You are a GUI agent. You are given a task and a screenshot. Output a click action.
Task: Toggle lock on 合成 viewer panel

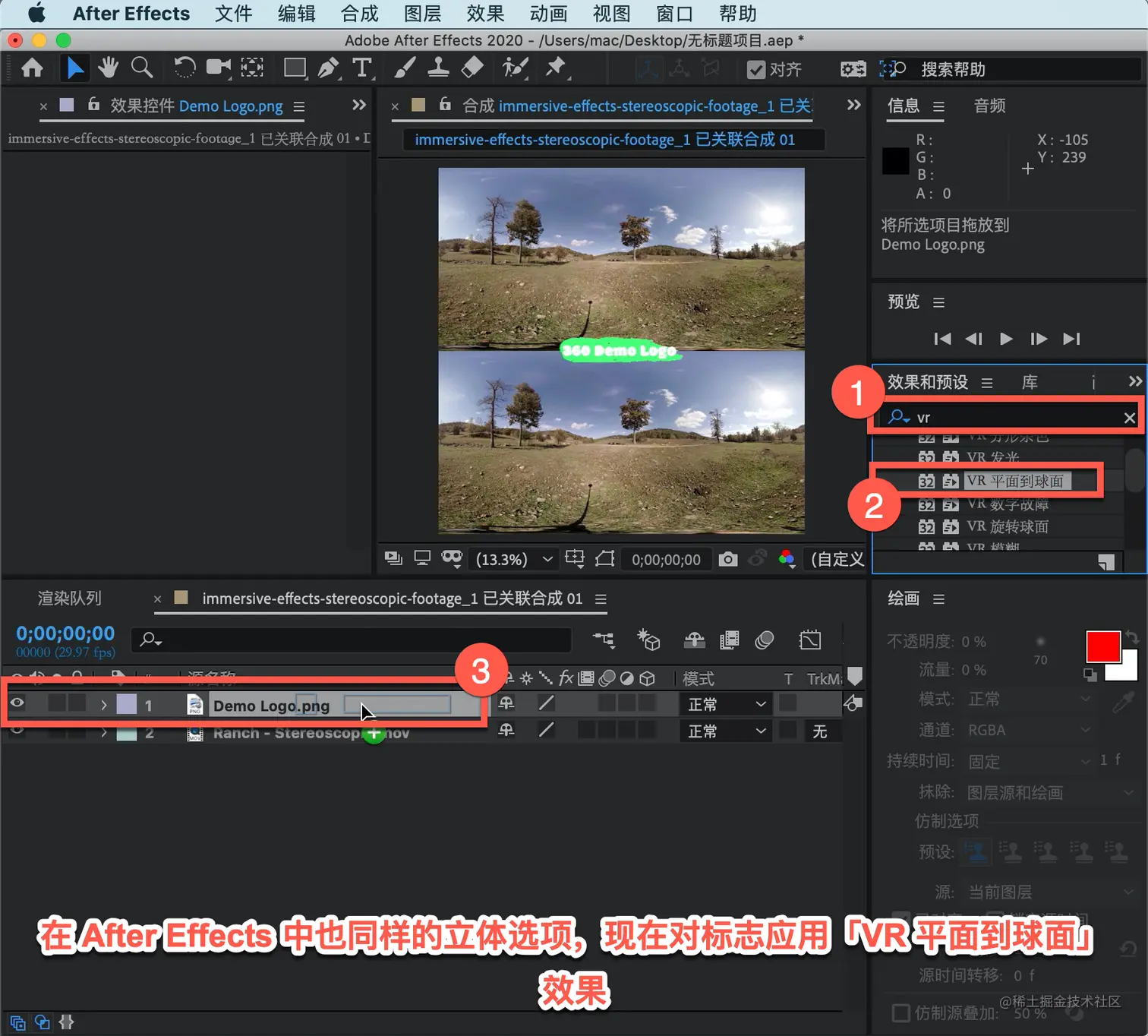[x=445, y=104]
